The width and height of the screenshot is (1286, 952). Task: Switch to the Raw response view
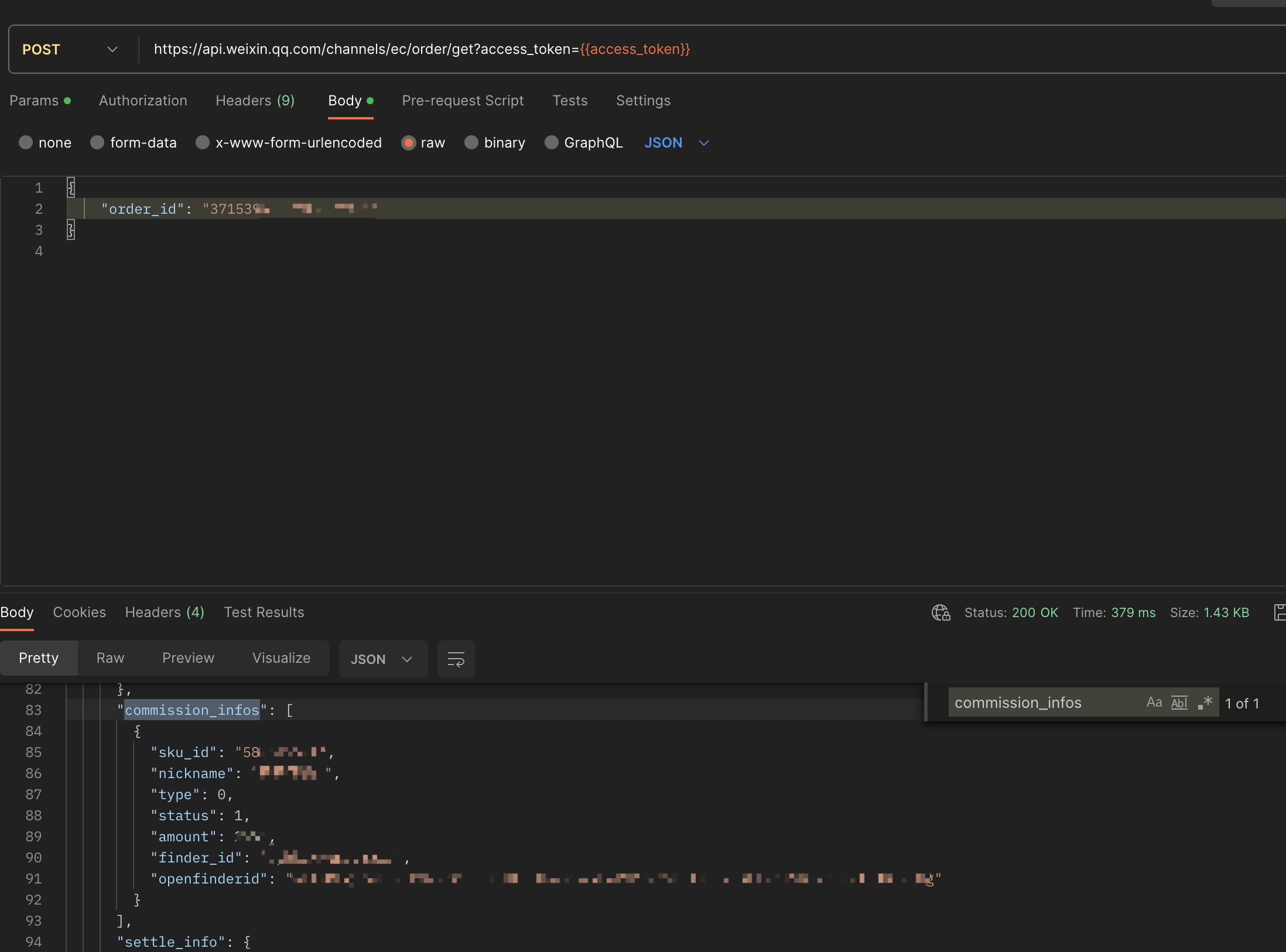coord(110,658)
